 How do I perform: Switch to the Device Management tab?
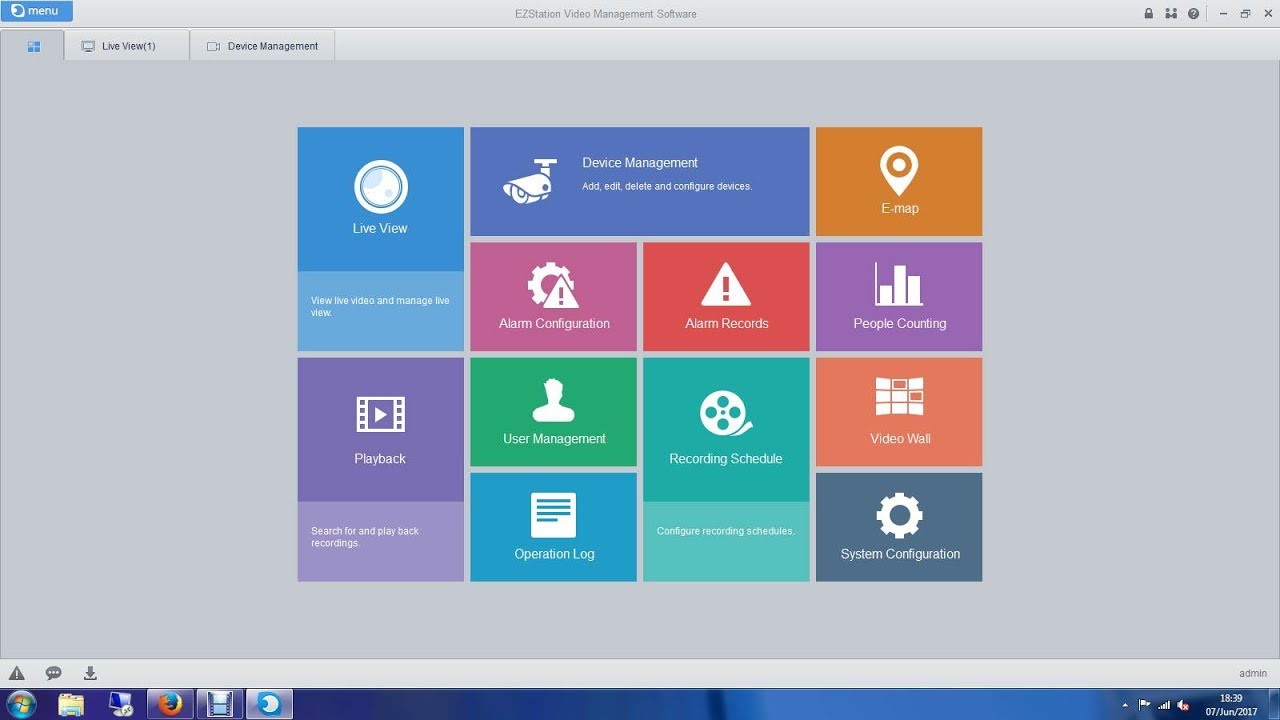[x=262, y=46]
